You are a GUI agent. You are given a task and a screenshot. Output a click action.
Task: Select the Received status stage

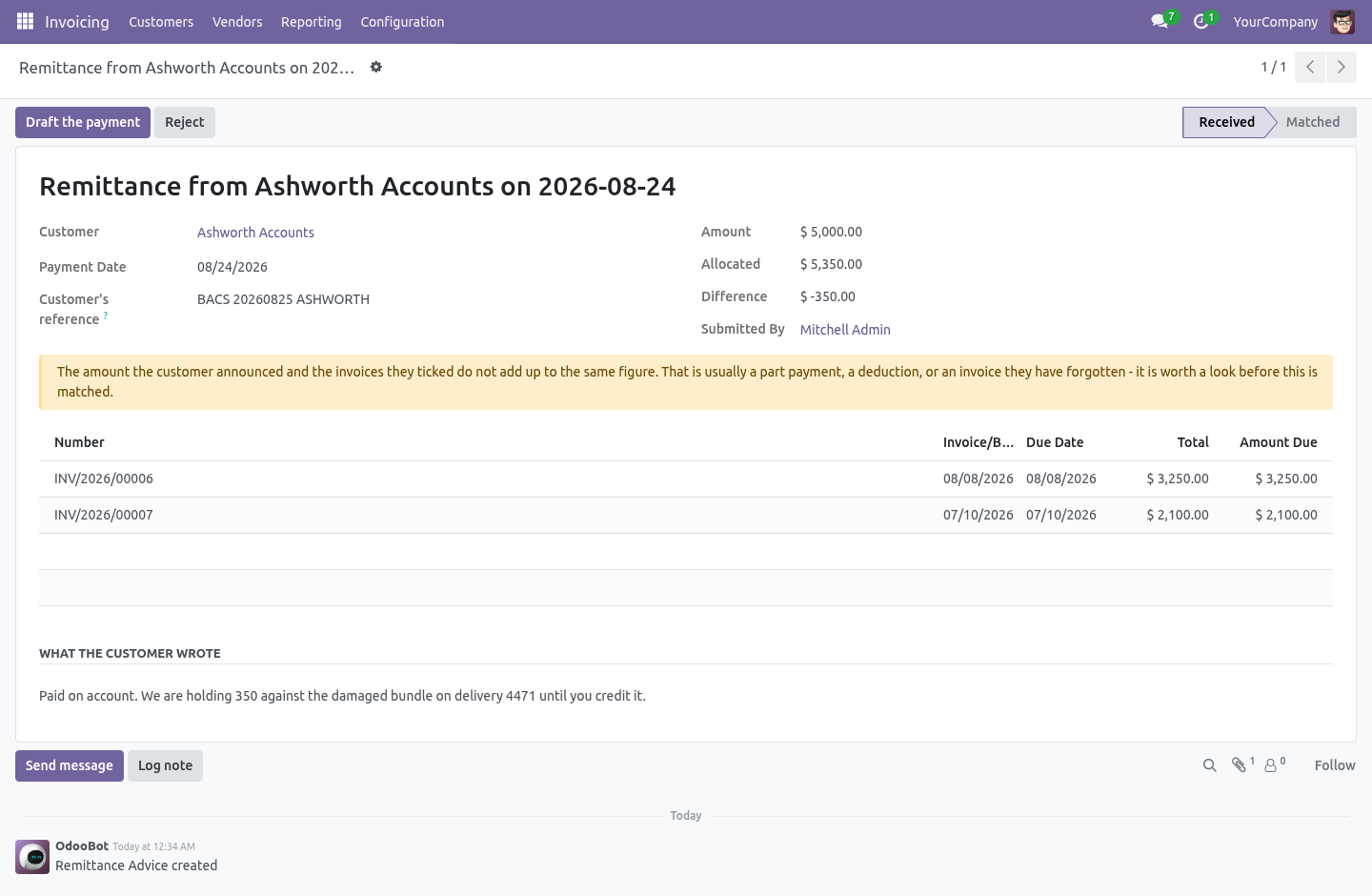pyautogui.click(x=1226, y=122)
